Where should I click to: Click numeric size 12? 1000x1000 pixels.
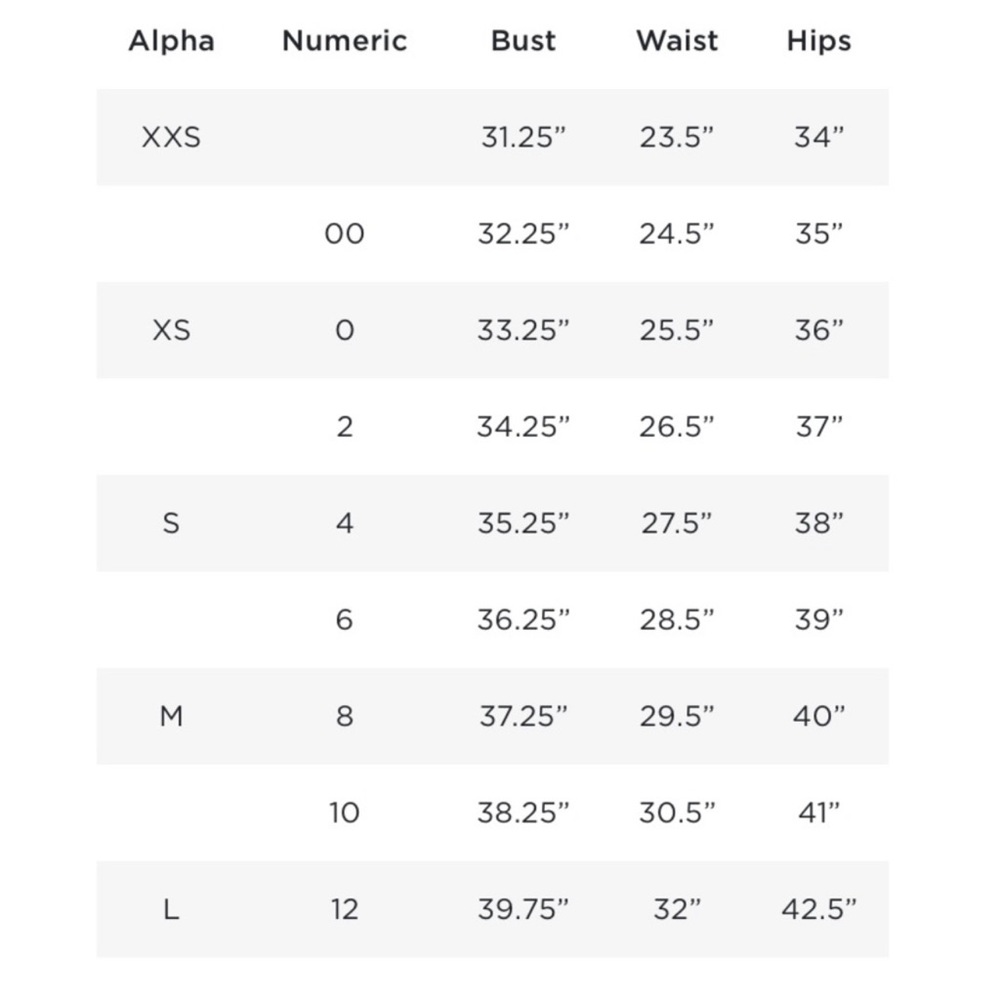[344, 909]
